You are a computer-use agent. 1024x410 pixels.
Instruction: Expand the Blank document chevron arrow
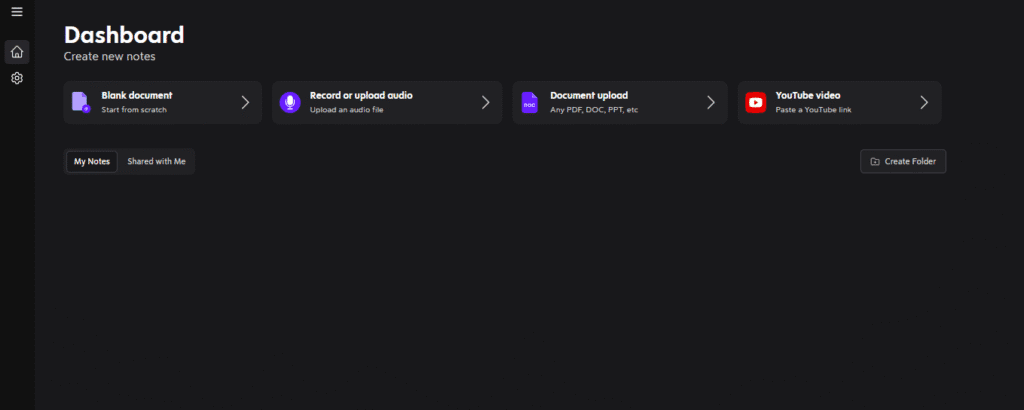[246, 102]
